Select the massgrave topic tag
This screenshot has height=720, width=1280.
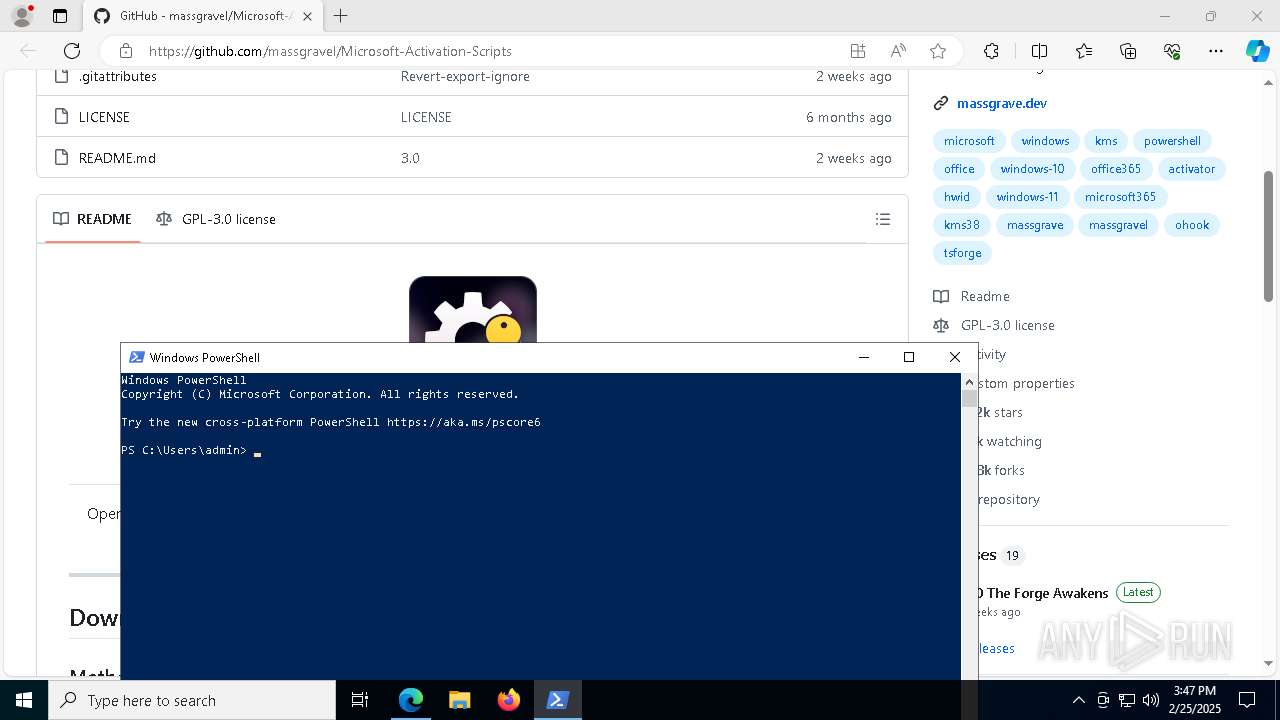tap(1035, 225)
